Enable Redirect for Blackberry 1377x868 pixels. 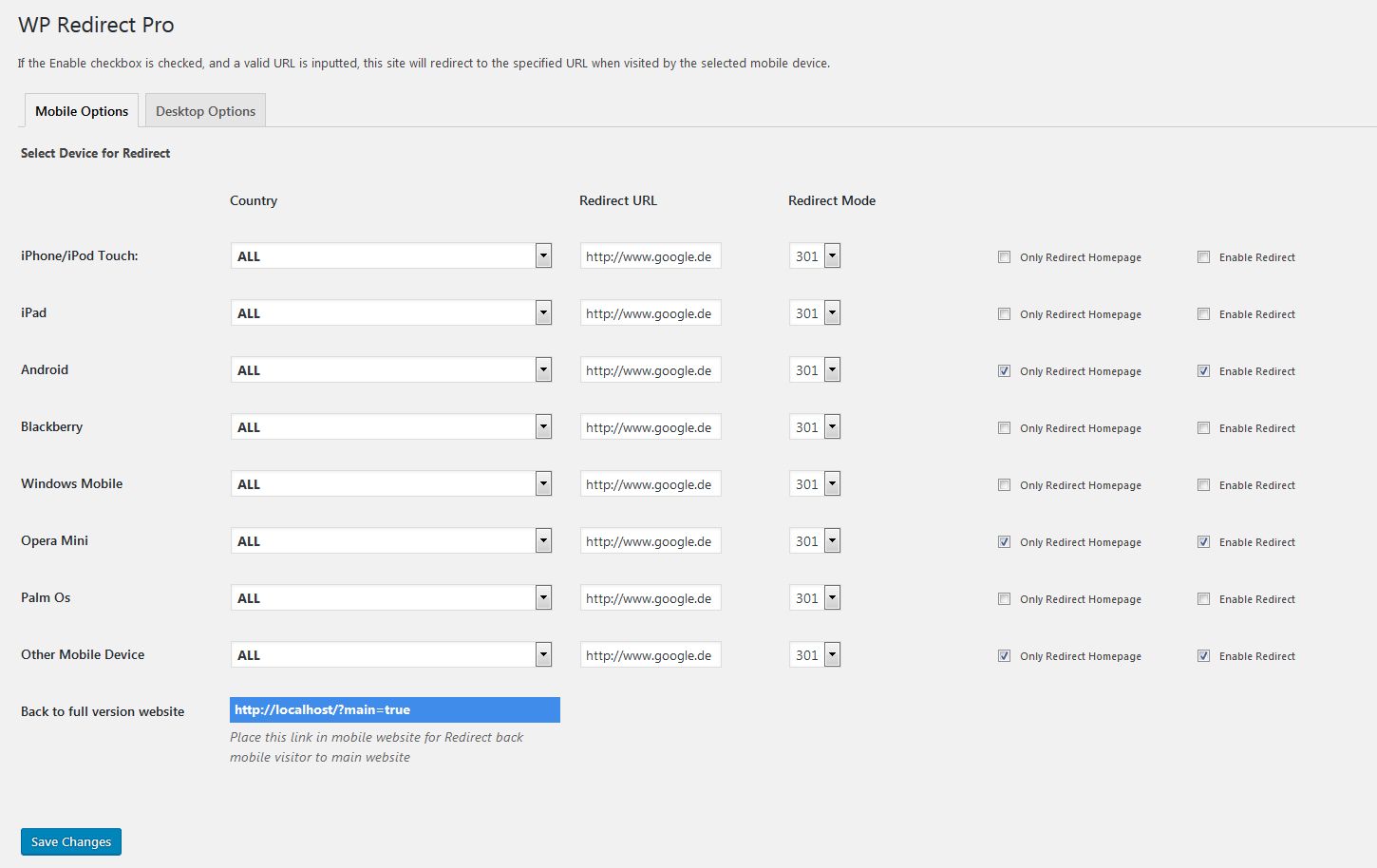click(1203, 427)
